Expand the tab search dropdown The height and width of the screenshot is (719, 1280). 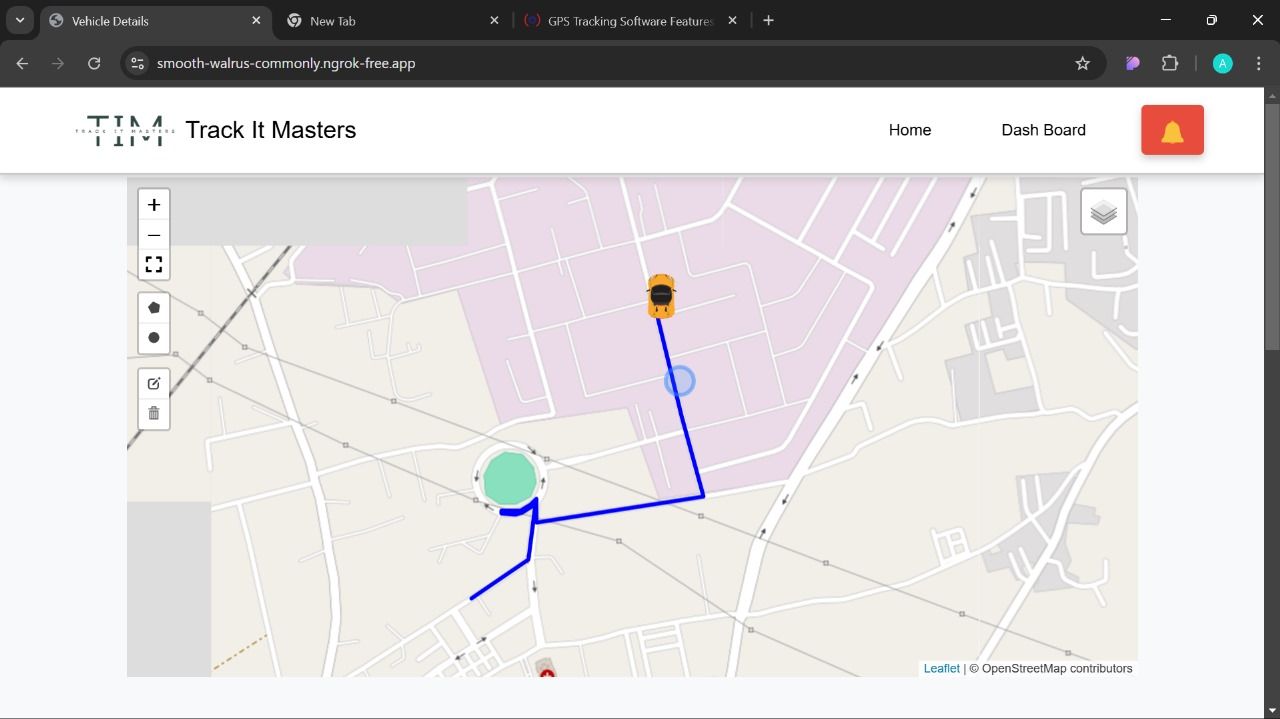click(20, 20)
